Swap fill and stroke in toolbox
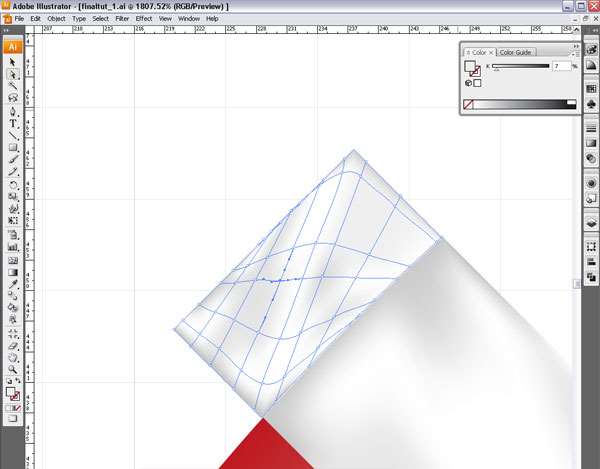The image size is (600, 469). point(19,381)
